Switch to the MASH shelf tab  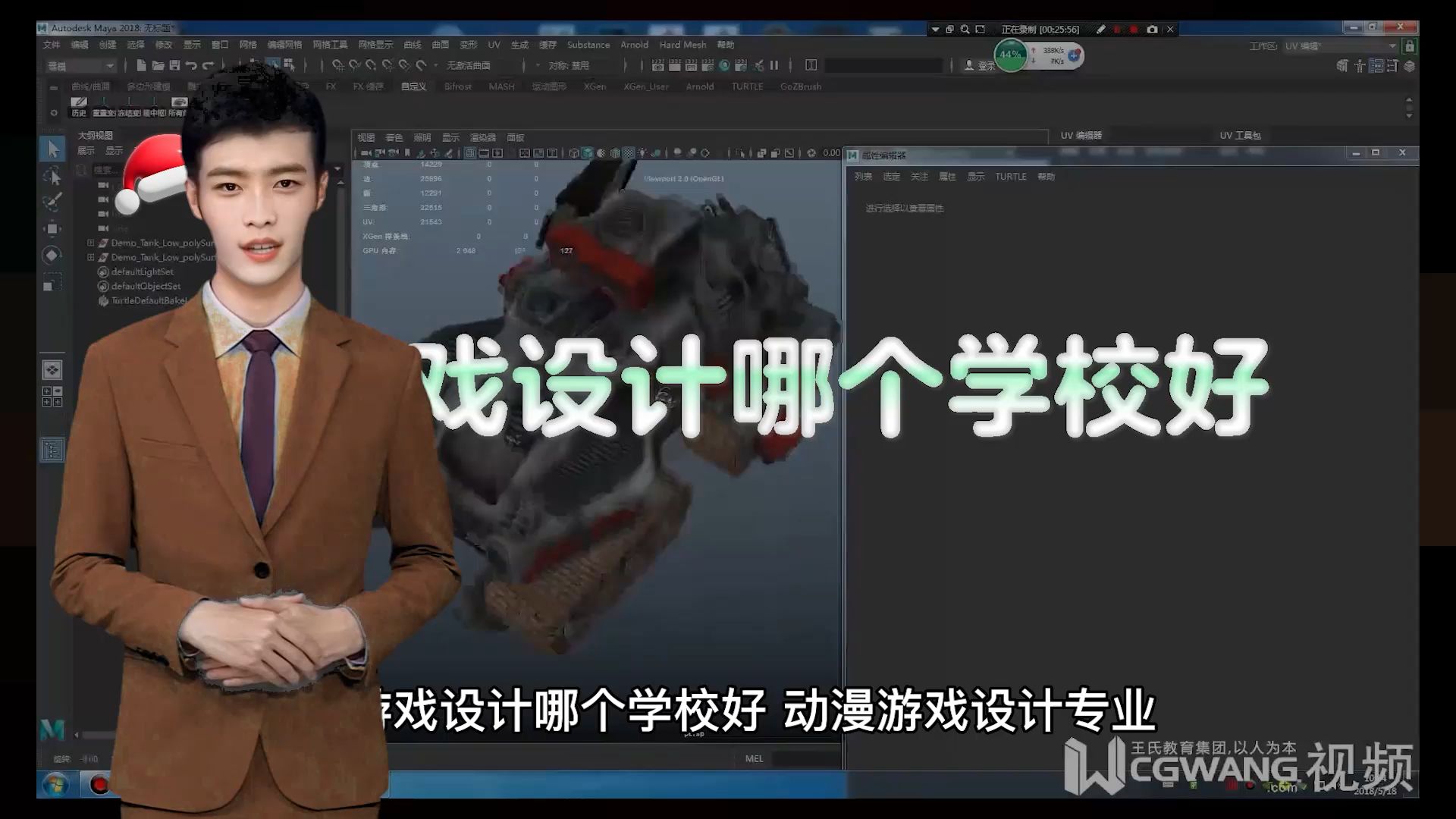501,86
